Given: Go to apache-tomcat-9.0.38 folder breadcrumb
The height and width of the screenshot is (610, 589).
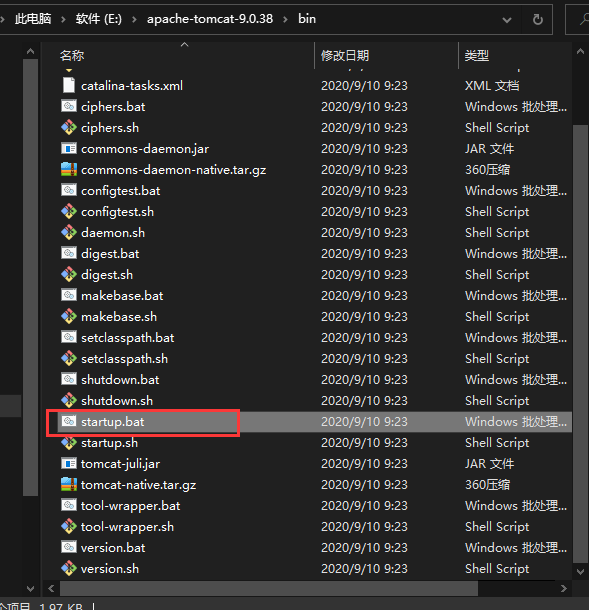Looking at the screenshot, I should [210, 19].
